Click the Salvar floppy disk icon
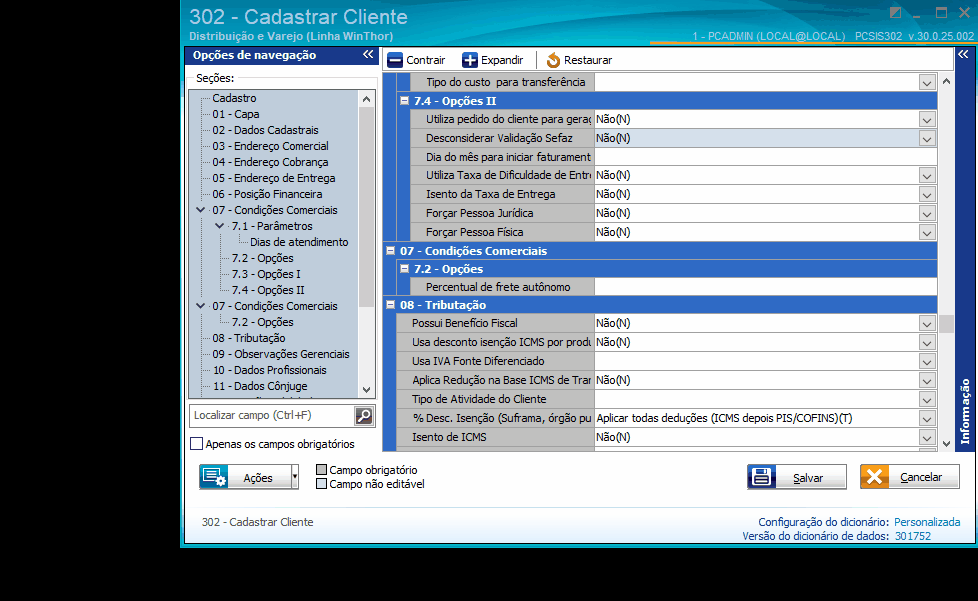Image resolution: width=978 pixels, height=601 pixels. [x=762, y=477]
